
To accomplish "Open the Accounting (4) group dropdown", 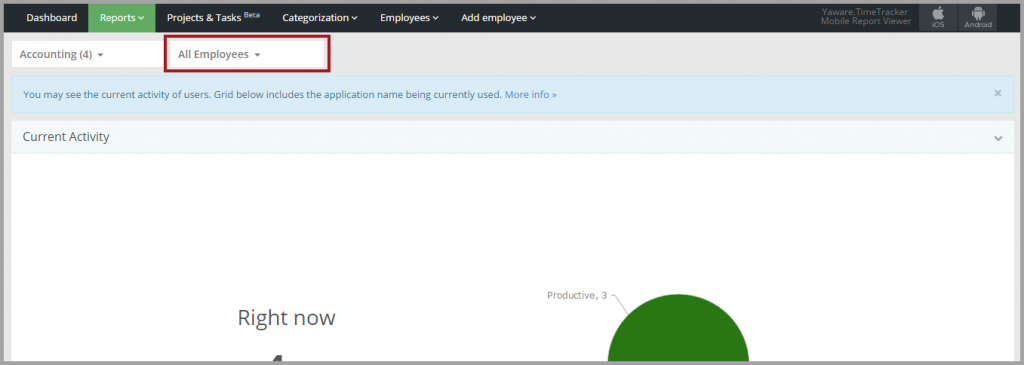I will 88,54.
